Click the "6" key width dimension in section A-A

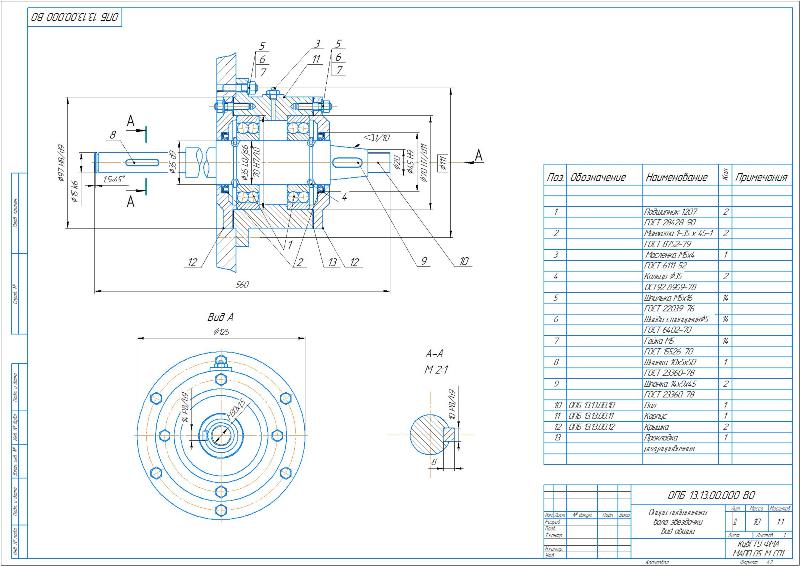(434, 461)
